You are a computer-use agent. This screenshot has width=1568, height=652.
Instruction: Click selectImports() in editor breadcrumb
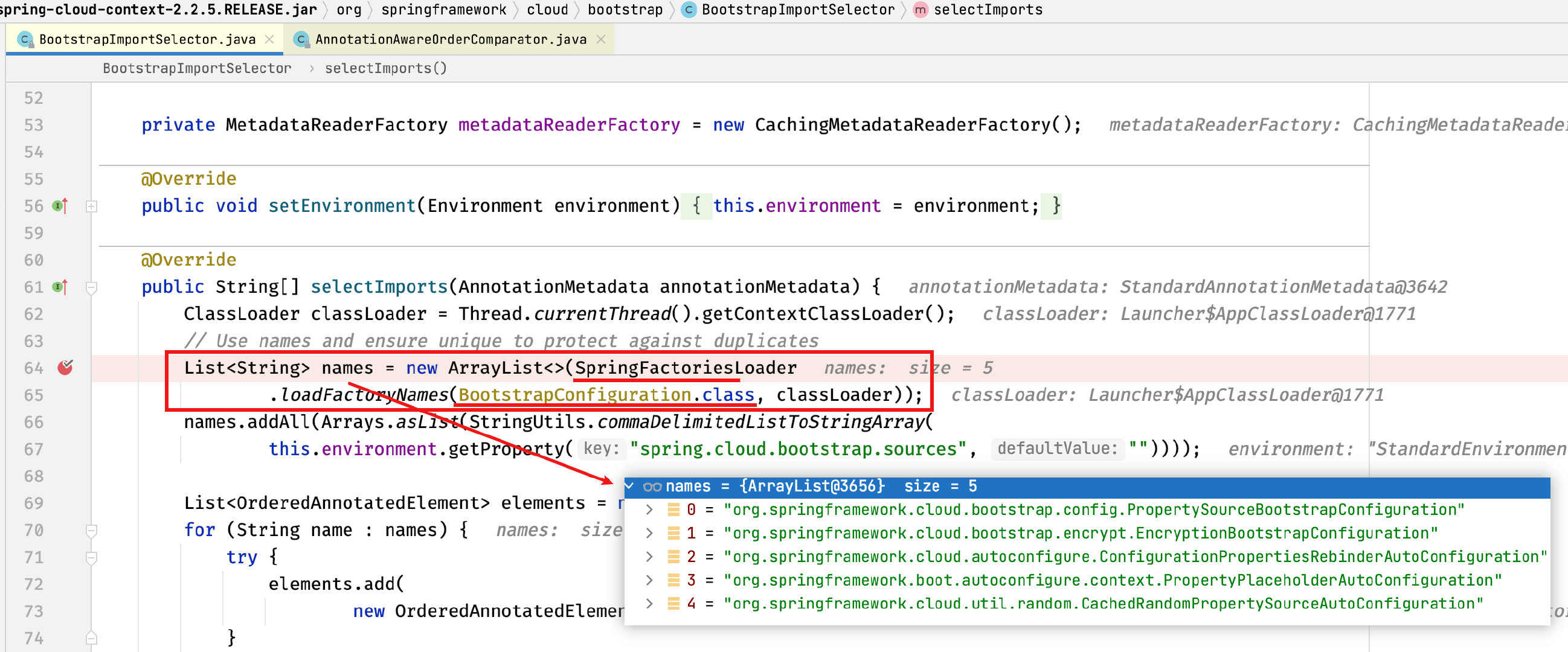pyautogui.click(x=386, y=68)
